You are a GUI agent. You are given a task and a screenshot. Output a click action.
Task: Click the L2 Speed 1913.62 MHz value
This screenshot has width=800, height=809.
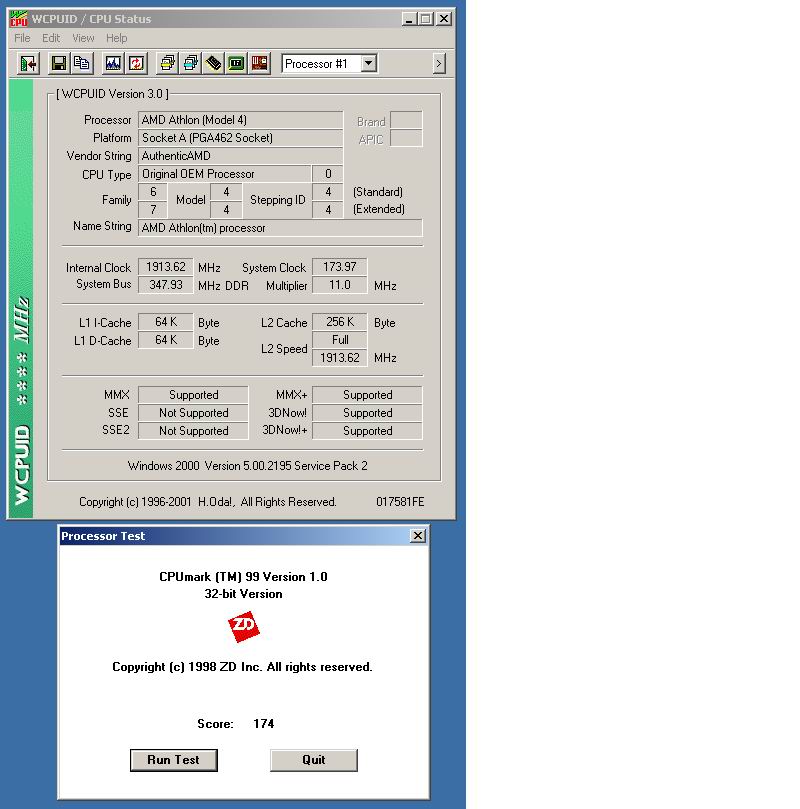click(x=340, y=358)
